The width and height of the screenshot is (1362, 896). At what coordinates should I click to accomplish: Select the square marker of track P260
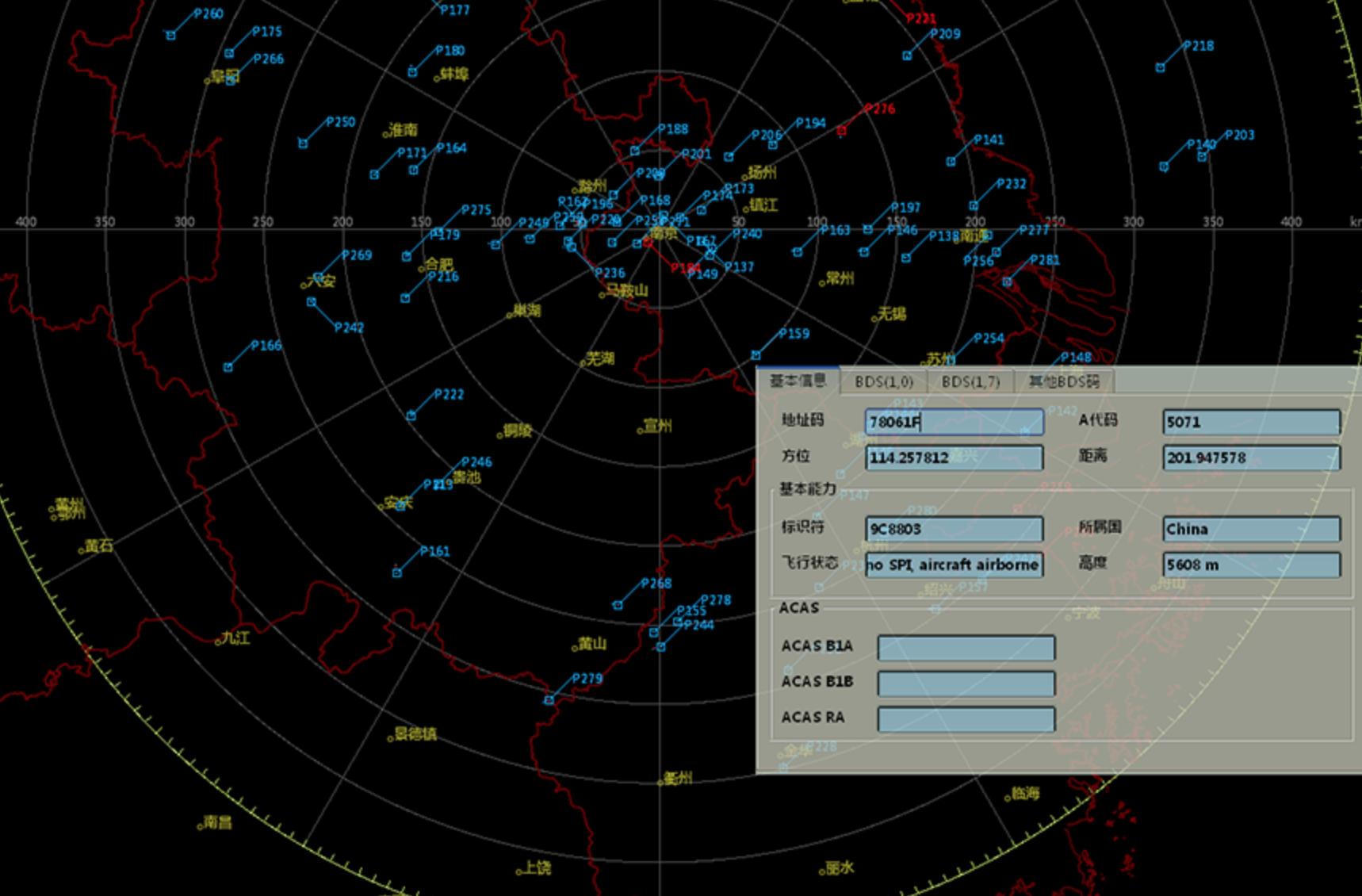(170, 35)
